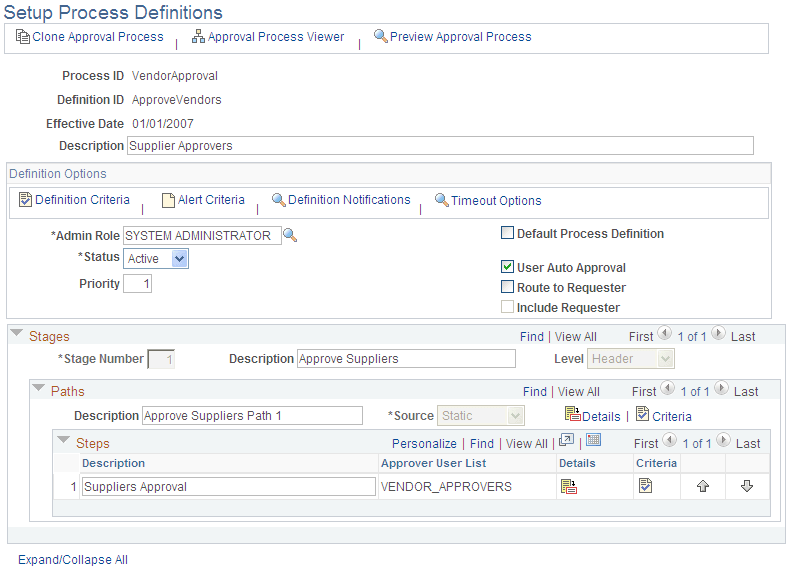Screen dimensions: 790x570
Task: Click the Description field Supplier Approvers
Action: pyautogui.click(x=440, y=146)
